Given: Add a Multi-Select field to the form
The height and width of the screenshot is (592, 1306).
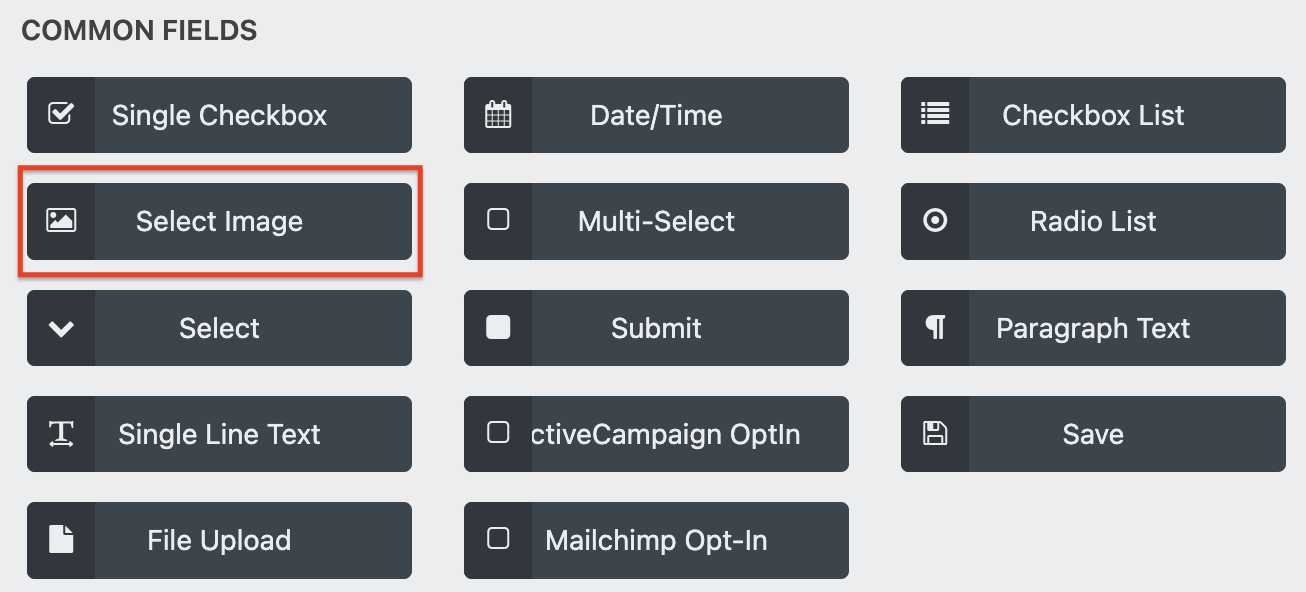Looking at the screenshot, I should (656, 221).
